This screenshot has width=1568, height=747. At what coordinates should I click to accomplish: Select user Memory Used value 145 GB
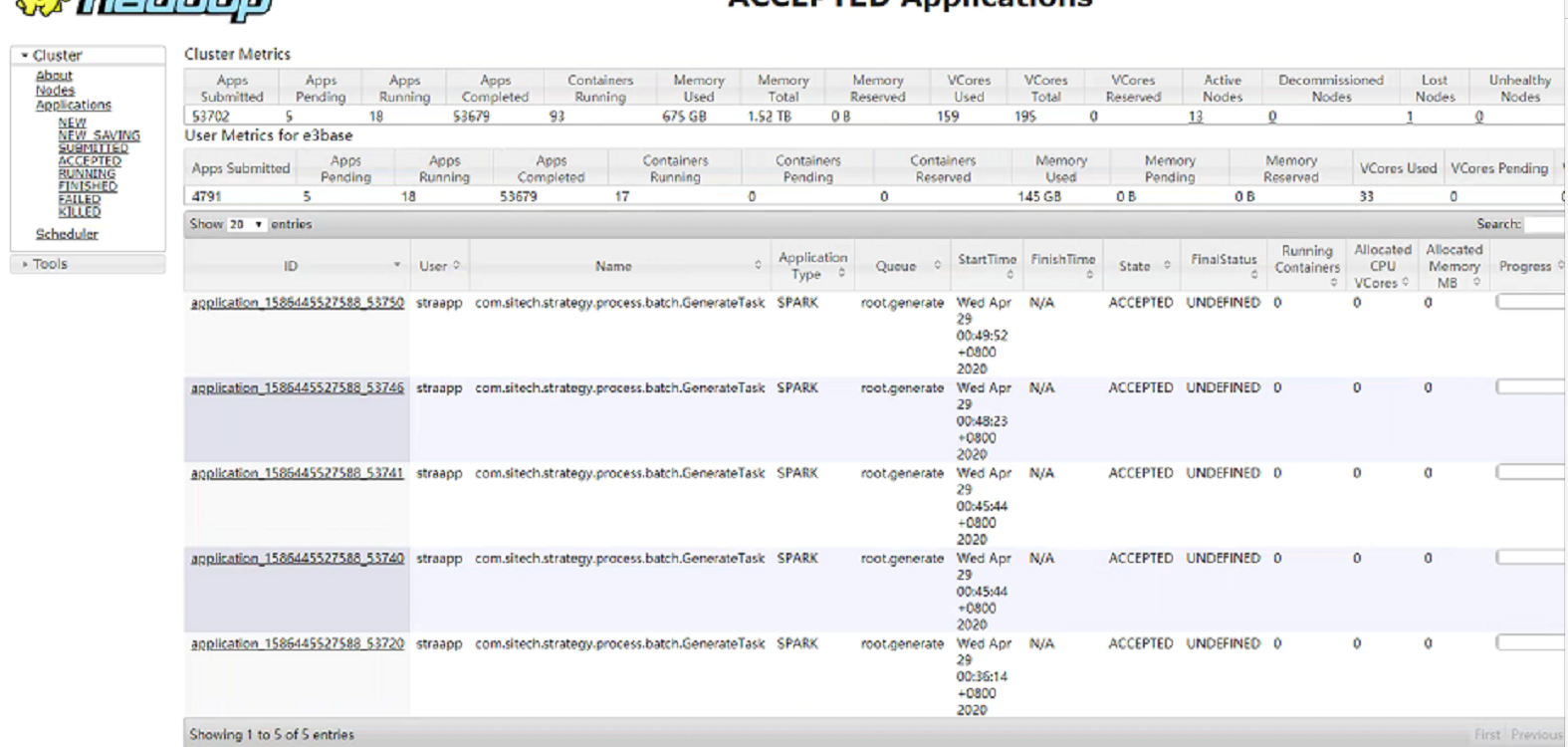[1039, 197]
